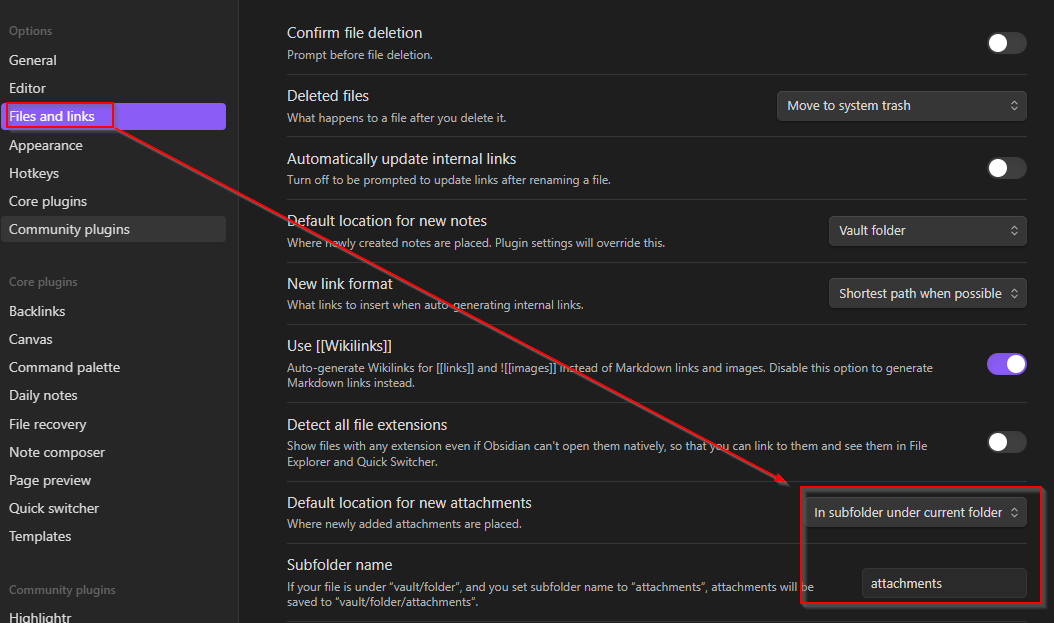1054x623 pixels.
Task: Open Backlinks plugin settings
Action: (x=37, y=312)
